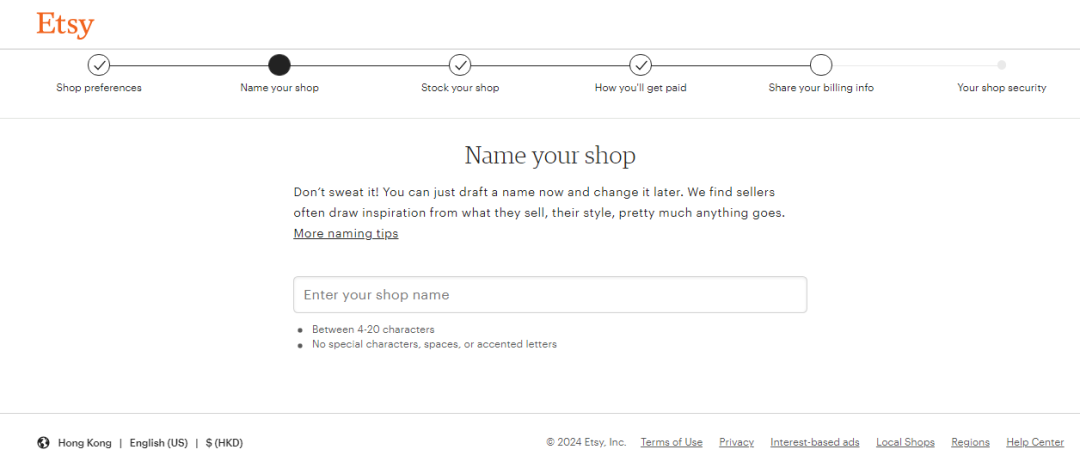
Task: Click the Stock your shop checkmark circle
Action: [x=460, y=65]
